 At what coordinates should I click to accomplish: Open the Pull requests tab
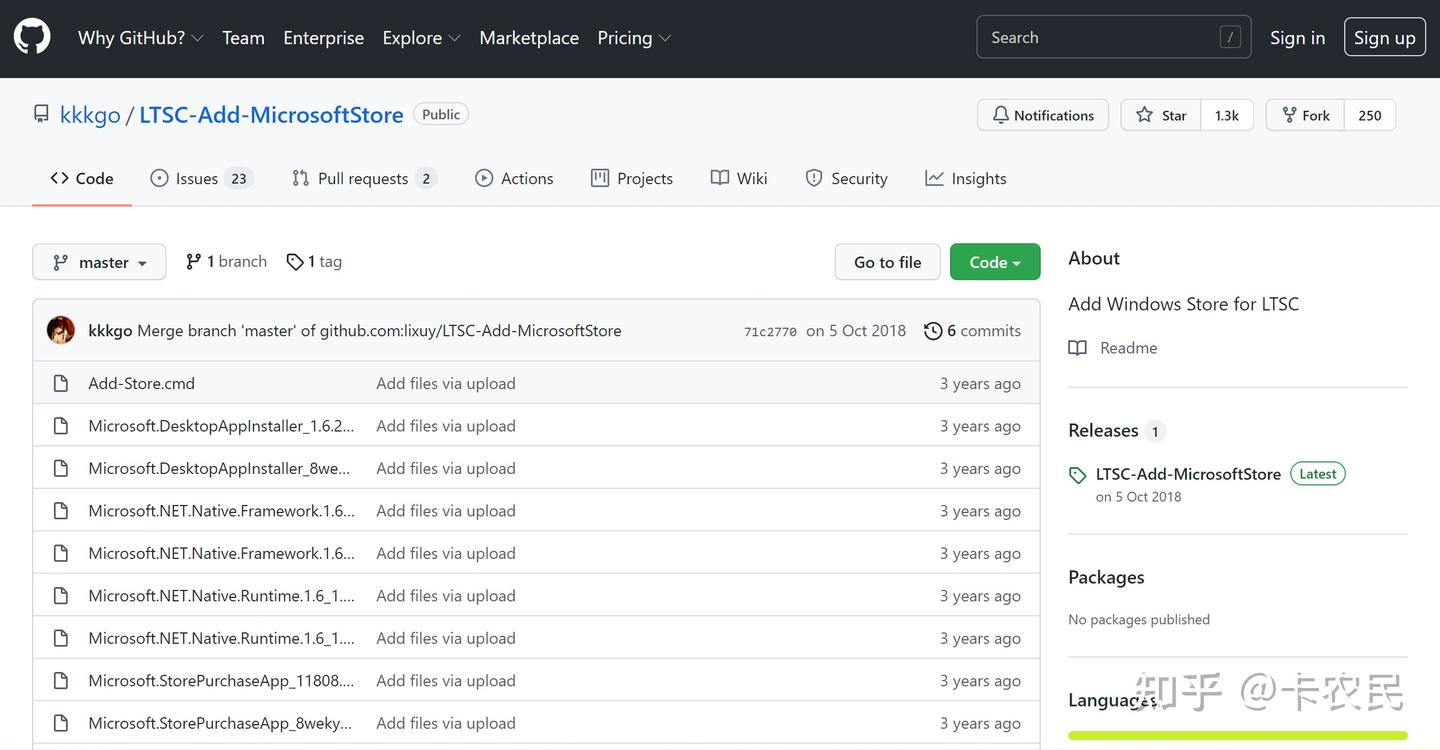(x=364, y=178)
